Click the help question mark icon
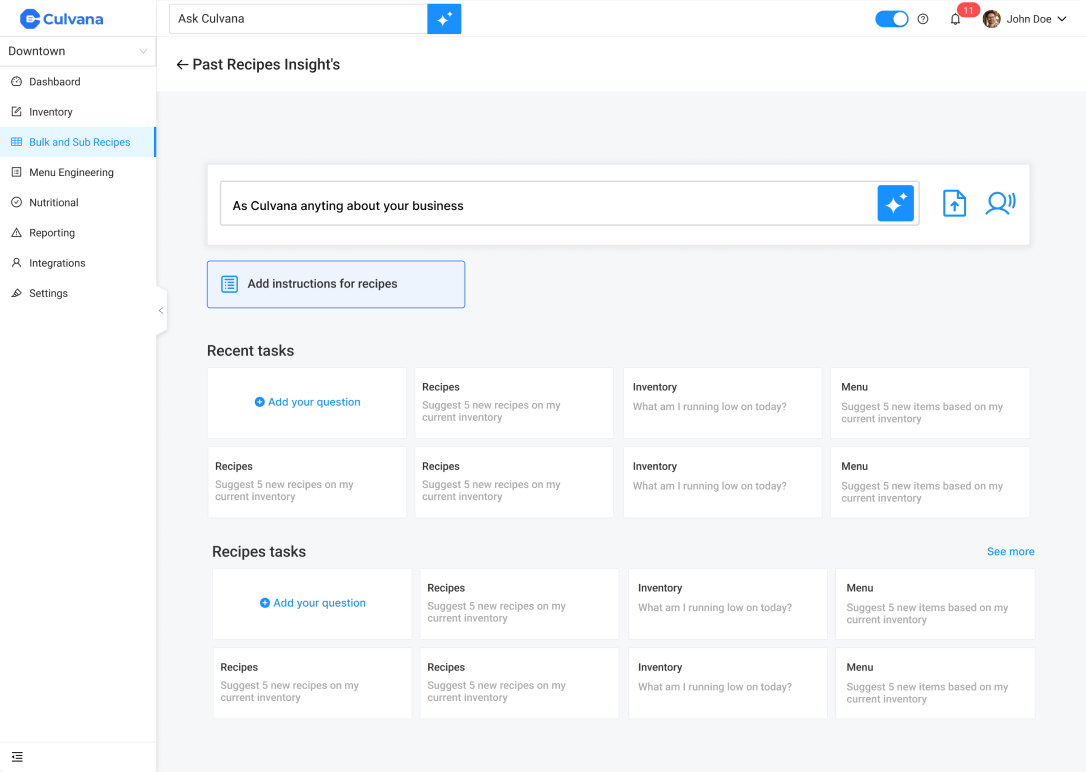Image resolution: width=1086 pixels, height=772 pixels. pyautogui.click(x=923, y=19)
